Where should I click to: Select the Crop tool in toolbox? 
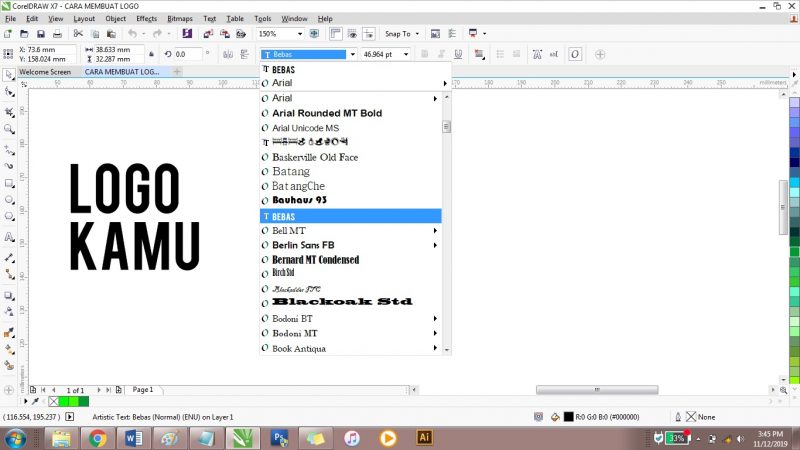(9, 112)
